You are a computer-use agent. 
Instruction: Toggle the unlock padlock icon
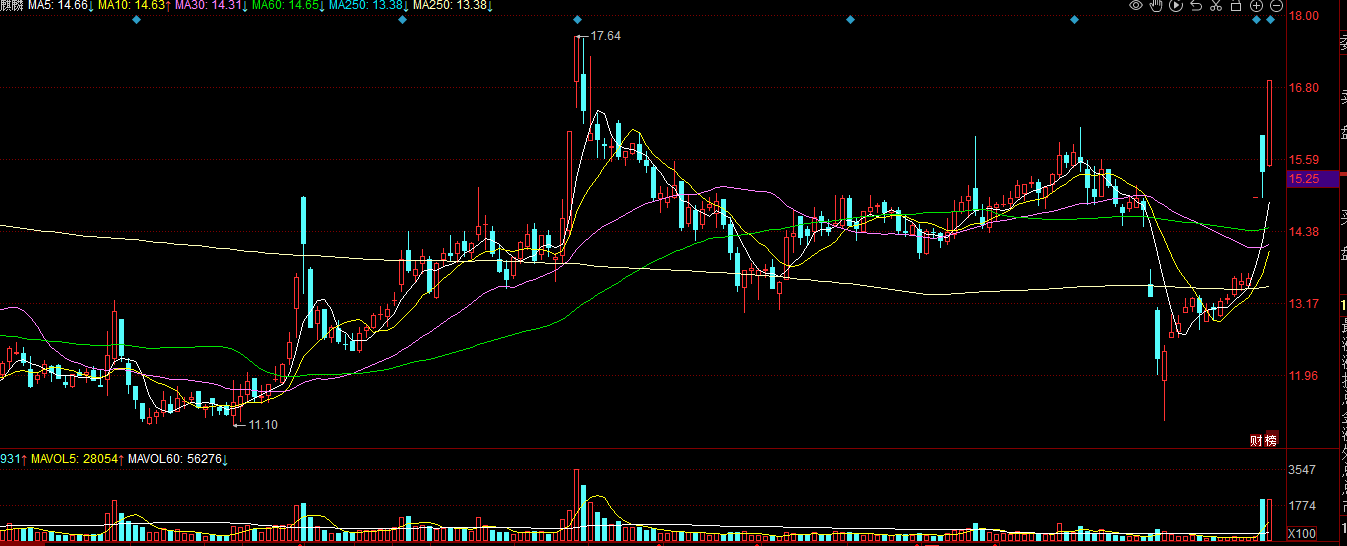pos(1236,6)
